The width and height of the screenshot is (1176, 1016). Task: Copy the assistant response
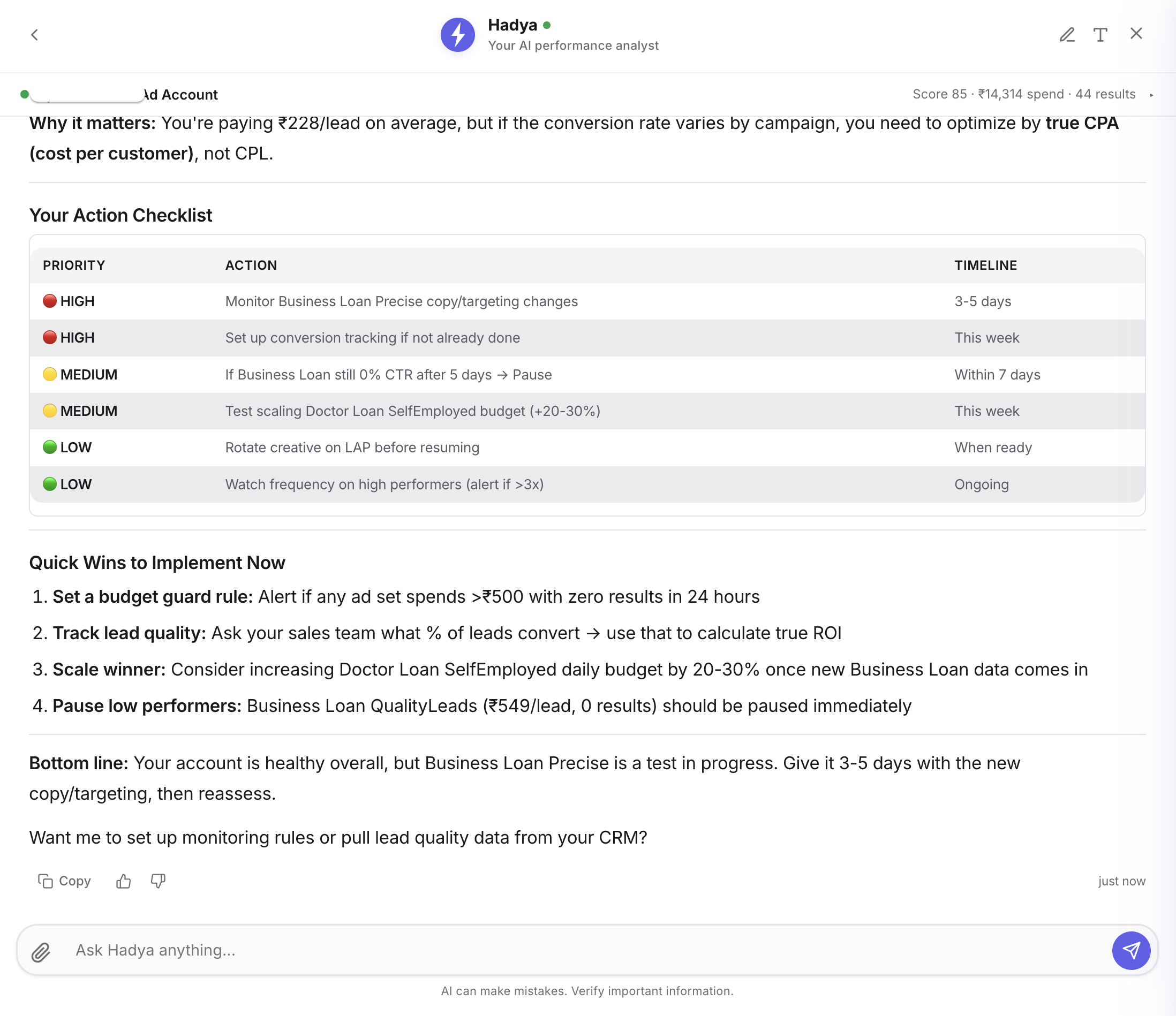click(x=65, y=881)
